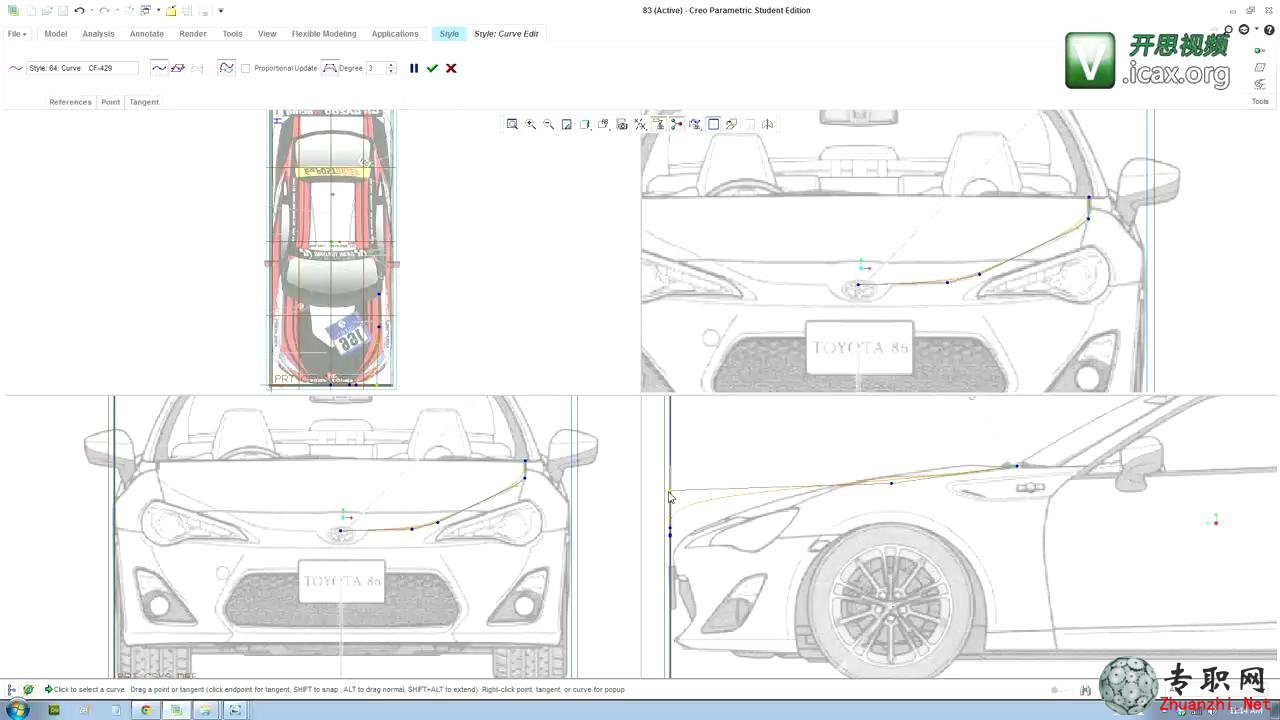Cancel curve edit with red X
The height and width of the screenshot is (720, 1280).
click(451, 68)
